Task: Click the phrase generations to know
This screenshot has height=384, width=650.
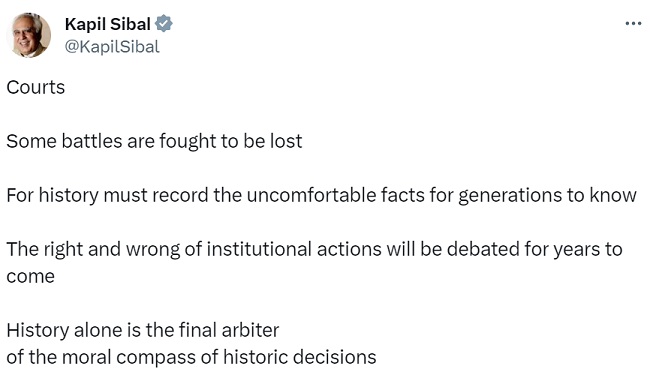Action: pyautogui.click(x=547, y=196)
